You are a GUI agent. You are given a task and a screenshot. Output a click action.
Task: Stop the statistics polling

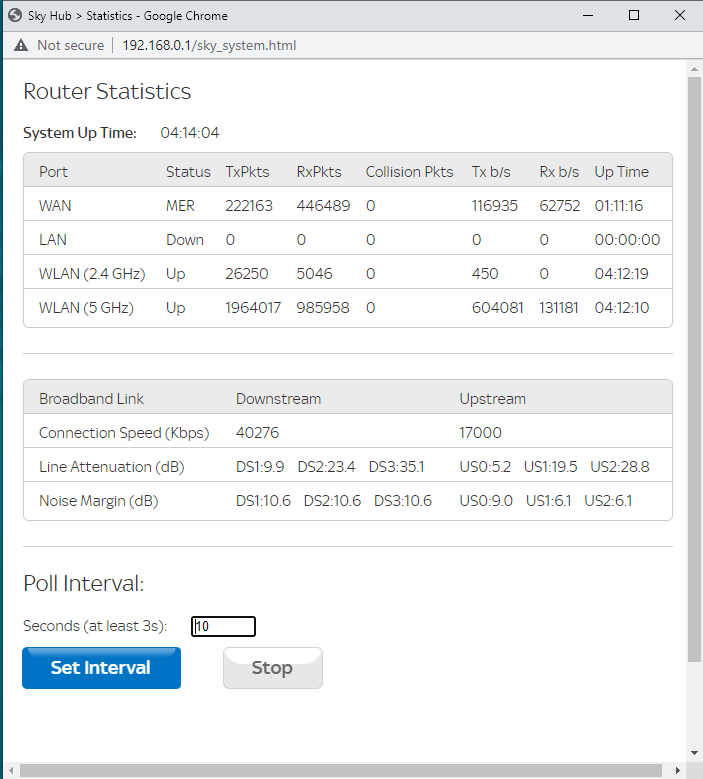(272, 668)
